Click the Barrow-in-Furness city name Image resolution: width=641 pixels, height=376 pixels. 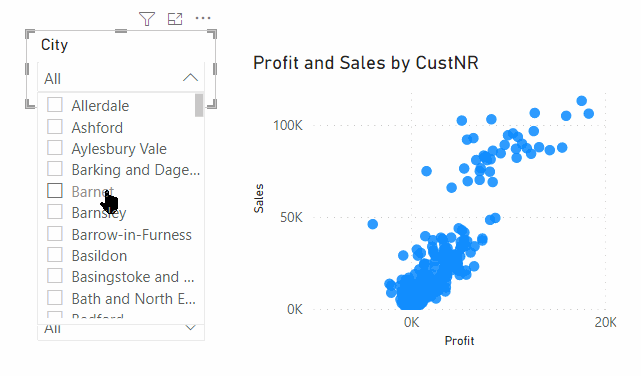coord(132,235)
